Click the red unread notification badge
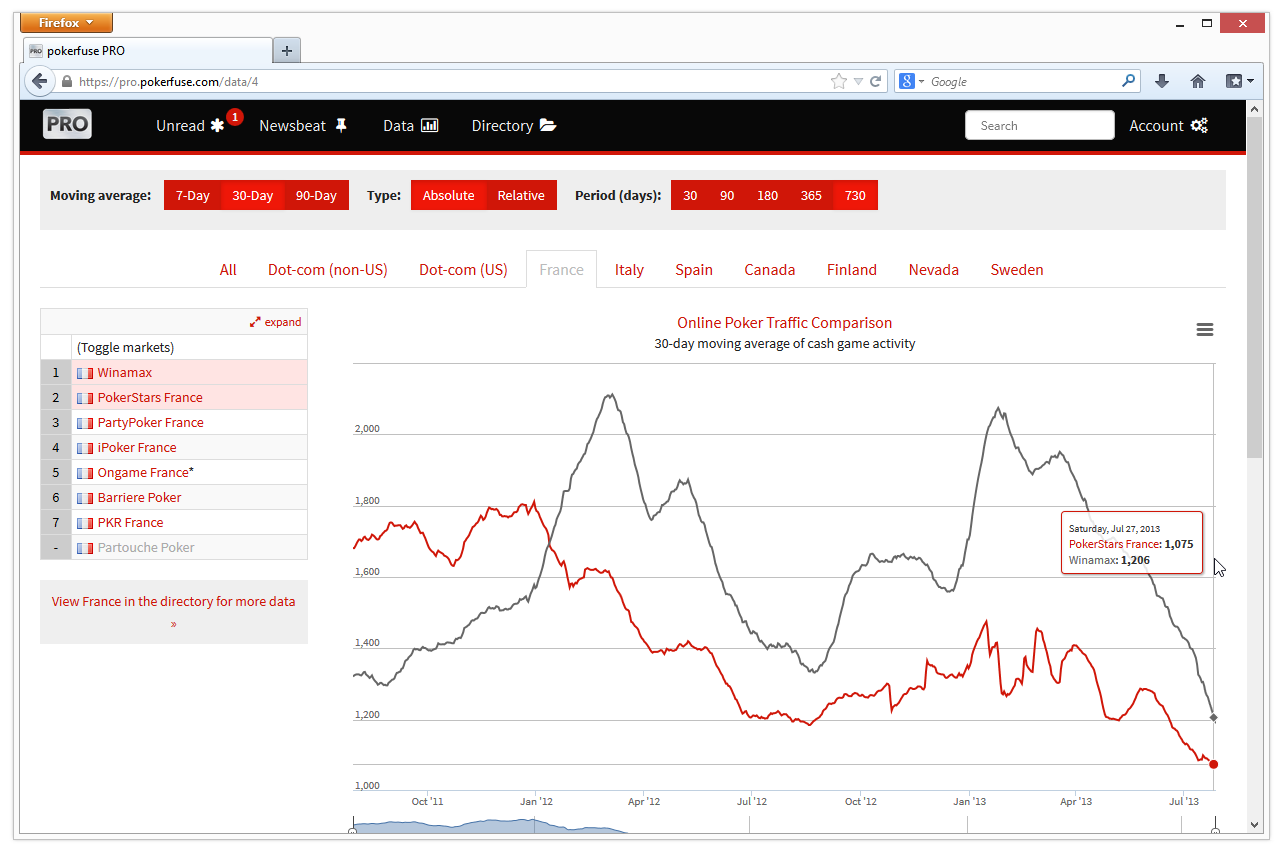The image size is (1287, 859). coord(235,117)
